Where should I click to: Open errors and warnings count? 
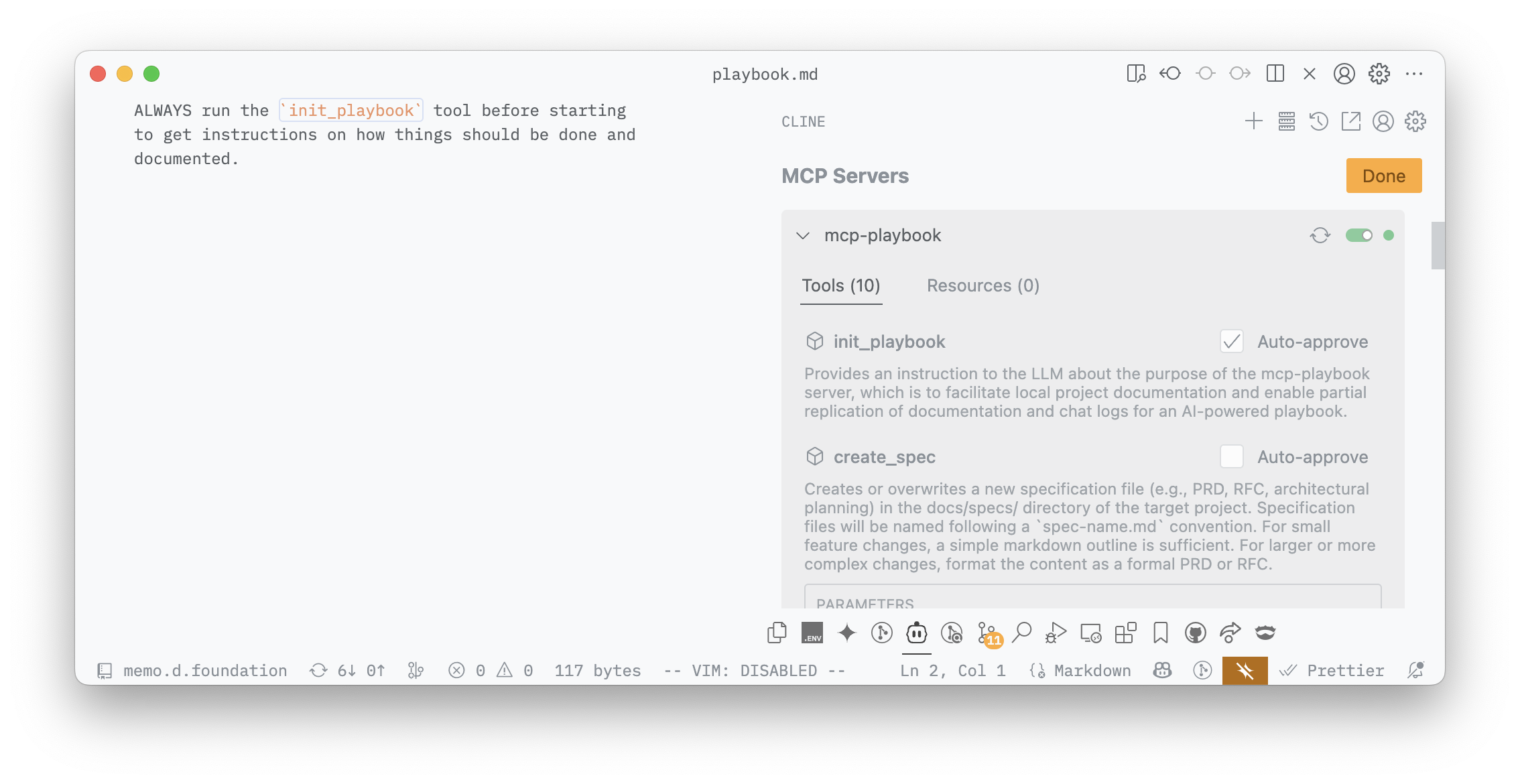(491, 670)
